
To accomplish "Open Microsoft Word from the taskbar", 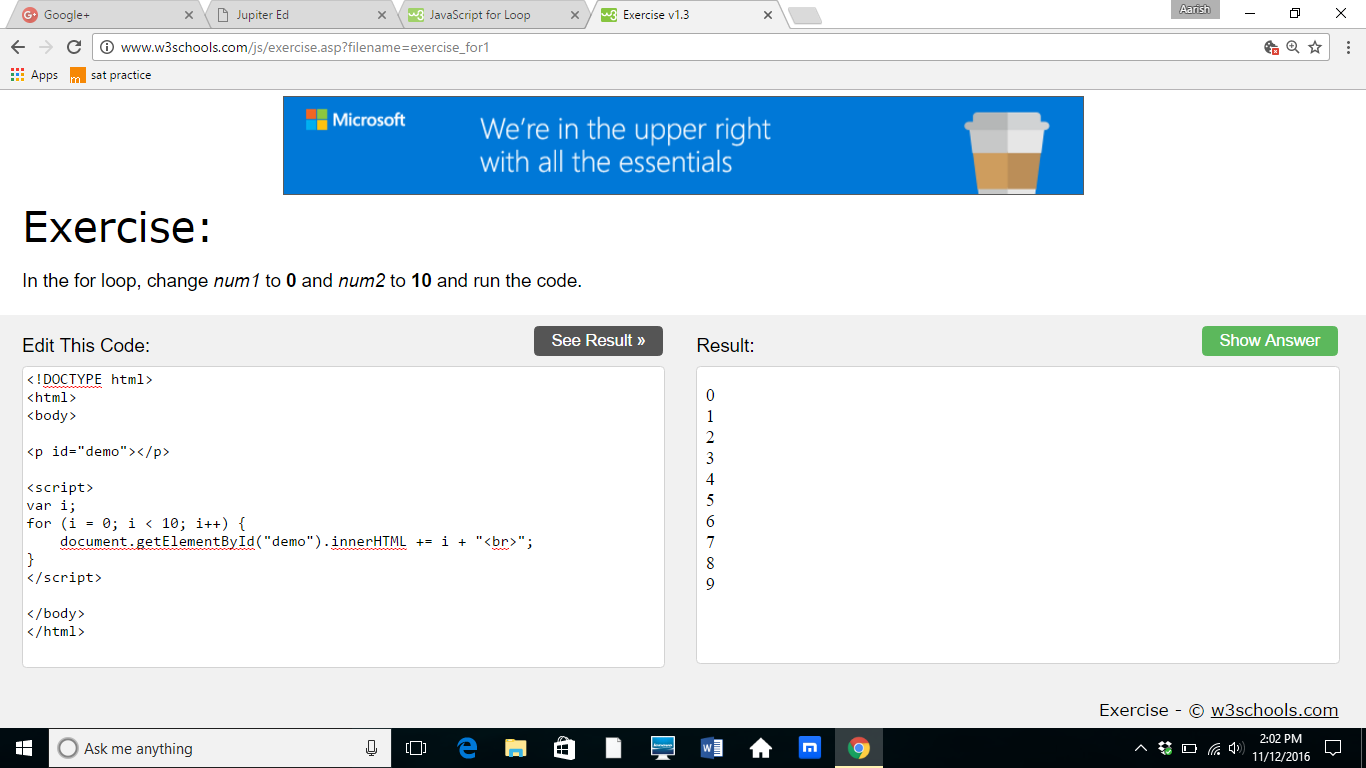I will pos(711,748).
